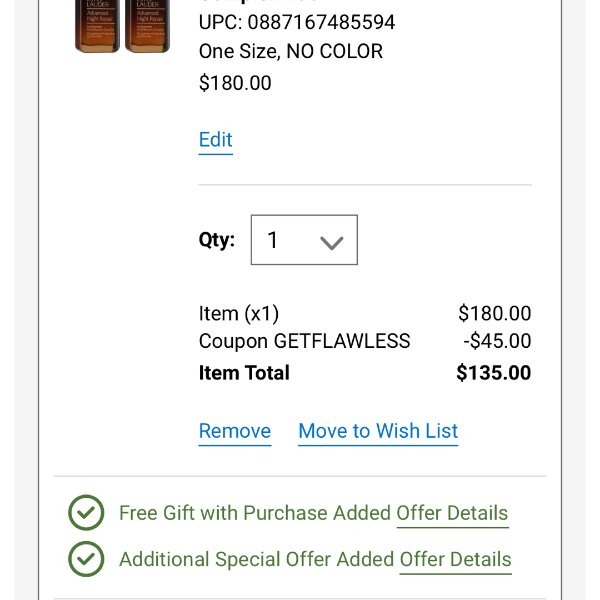Click the $135.00 item total amount
The height and width of the screenshot is (600, 600).
[x=494, y=373]
